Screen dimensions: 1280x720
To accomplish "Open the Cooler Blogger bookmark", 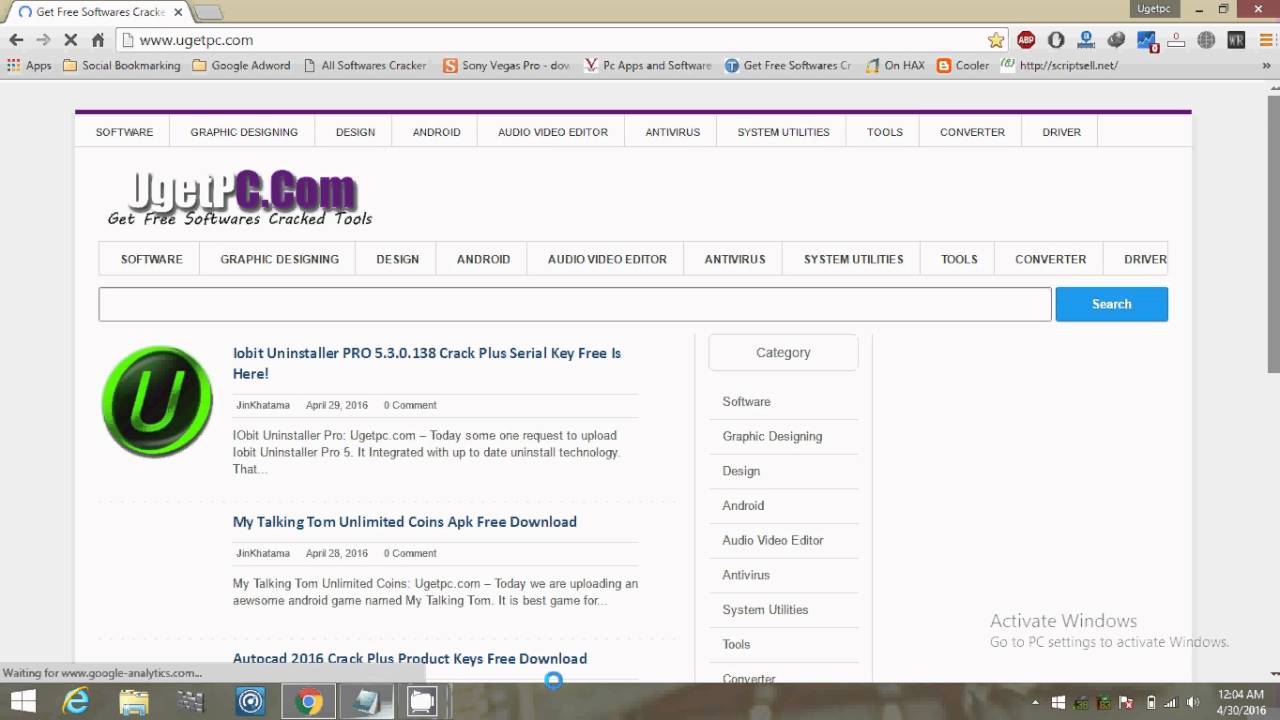I will [x=963, y=65].
